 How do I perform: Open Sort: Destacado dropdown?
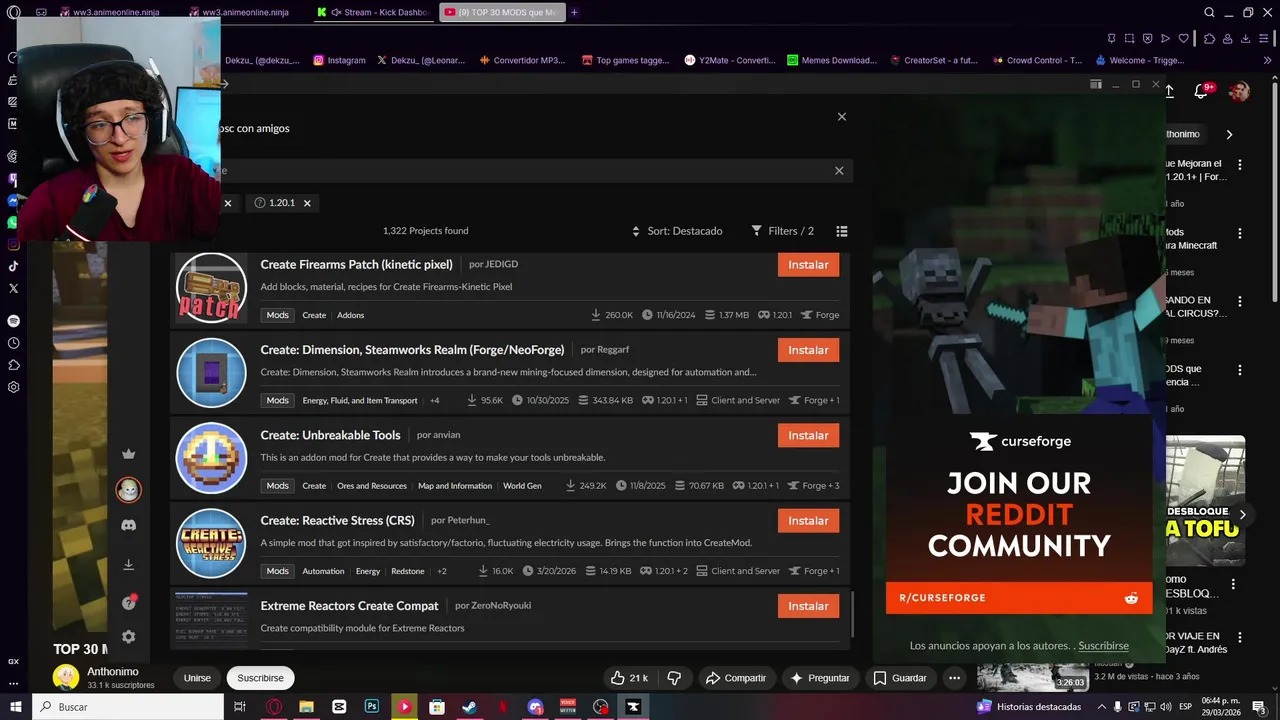677,231
